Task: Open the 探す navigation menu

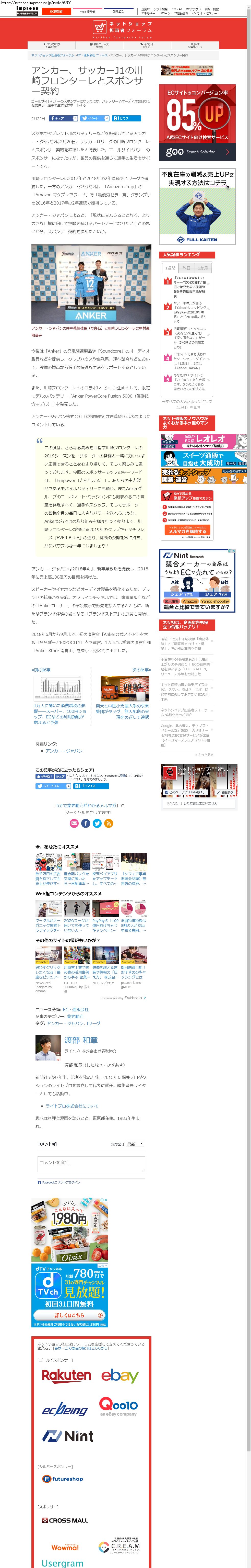Action: click(x=195, y=46)
